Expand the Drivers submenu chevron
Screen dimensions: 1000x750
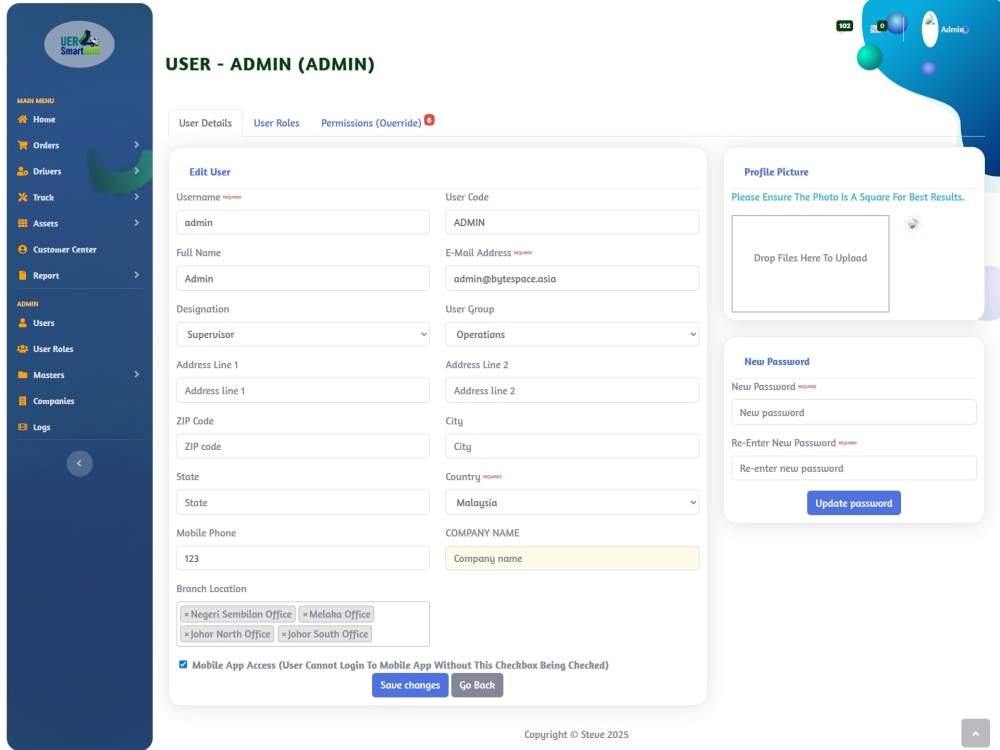point(136,171)
